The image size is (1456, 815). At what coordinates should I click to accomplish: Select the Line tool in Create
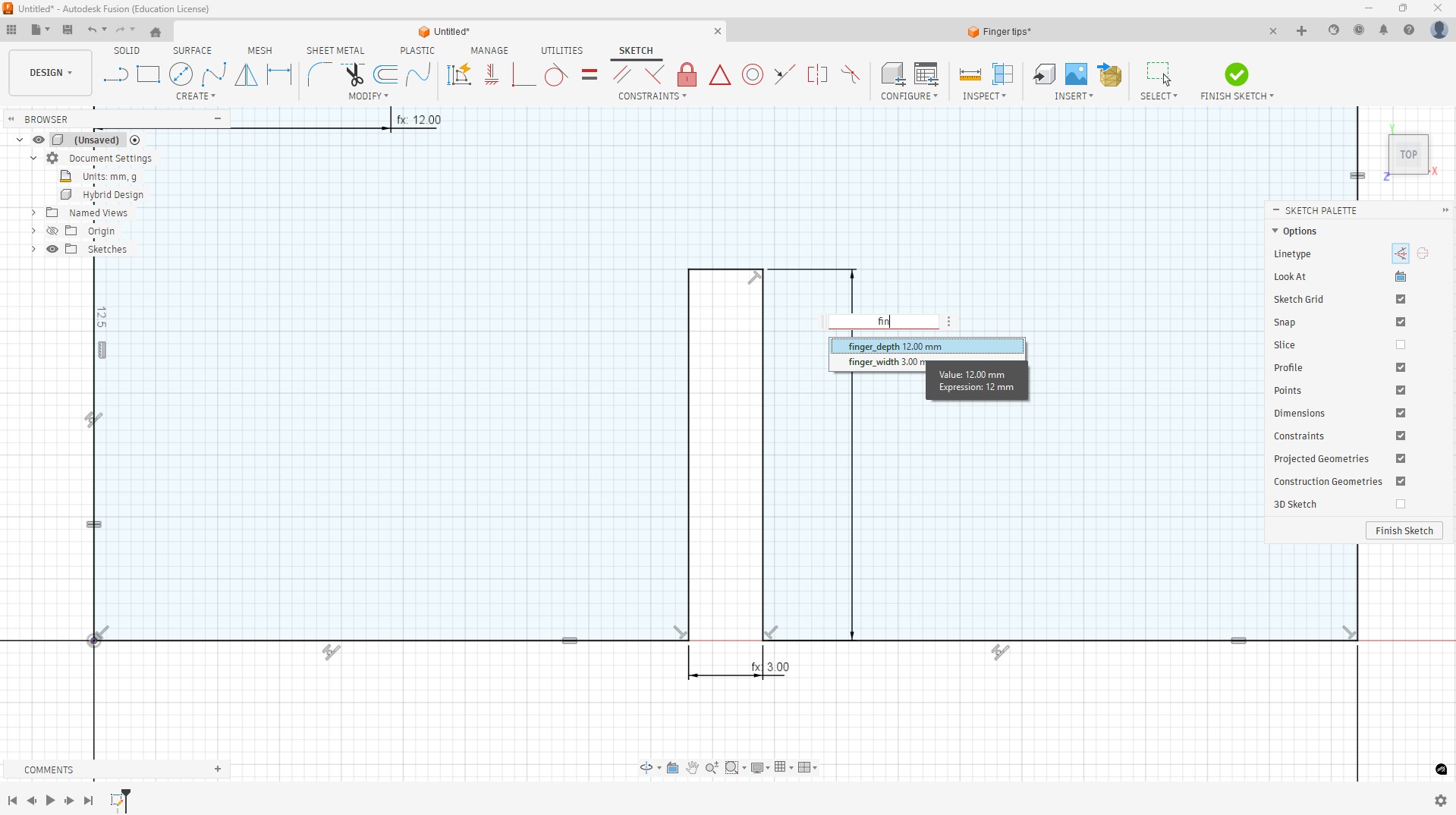point(115,74)
